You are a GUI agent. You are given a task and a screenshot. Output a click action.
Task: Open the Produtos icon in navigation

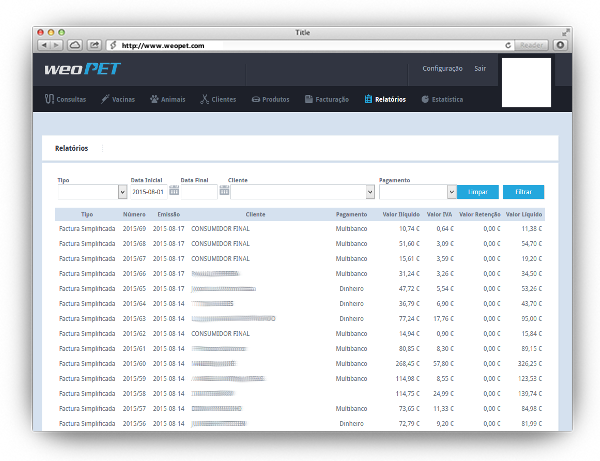coord(256,100)
